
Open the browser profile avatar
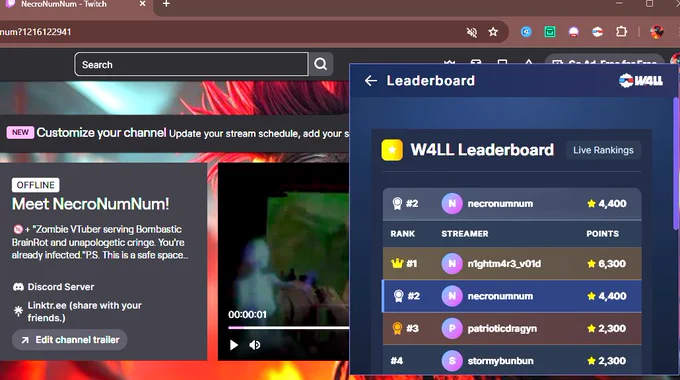[657, 32]
